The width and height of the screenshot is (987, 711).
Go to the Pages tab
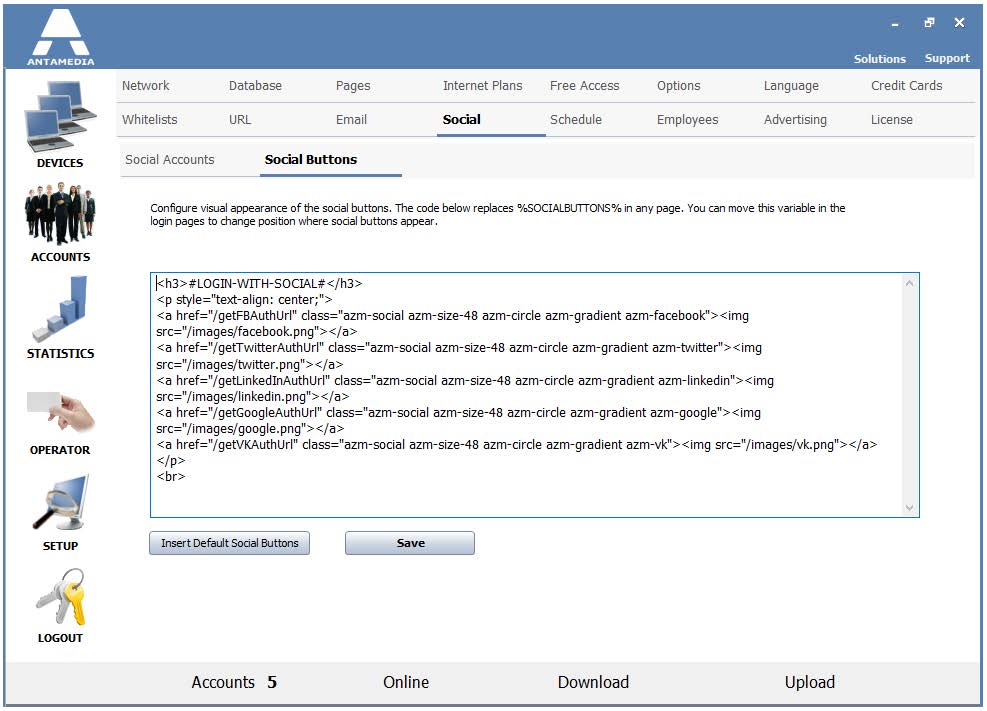(x=353, y=86)
